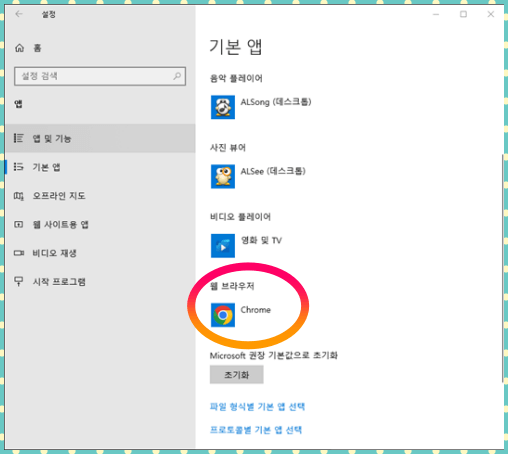Click the 웹 브라우저 label
The image size is (508, 454).
pos(232,286)
